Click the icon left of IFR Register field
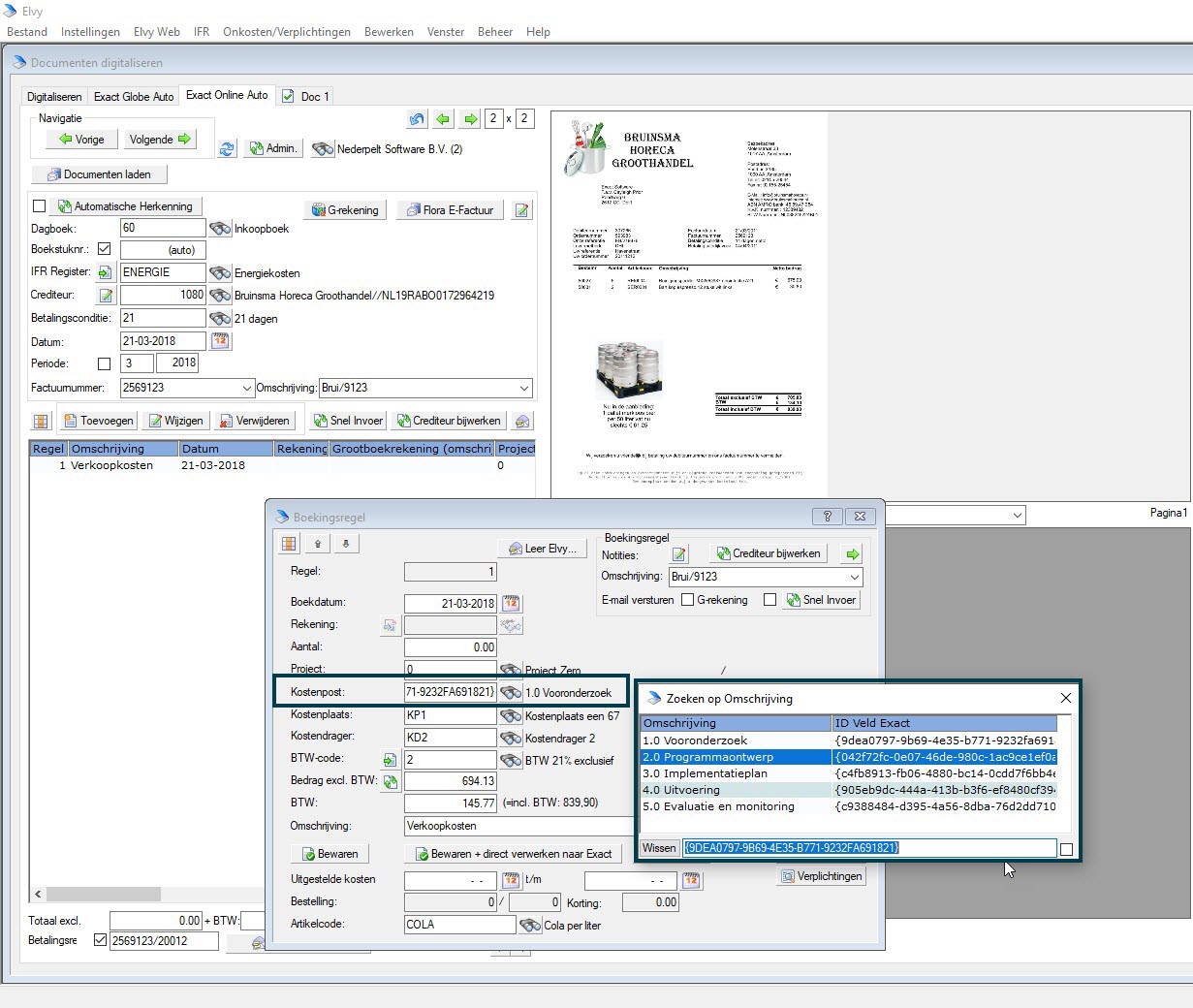 click(x=106, y=272)
